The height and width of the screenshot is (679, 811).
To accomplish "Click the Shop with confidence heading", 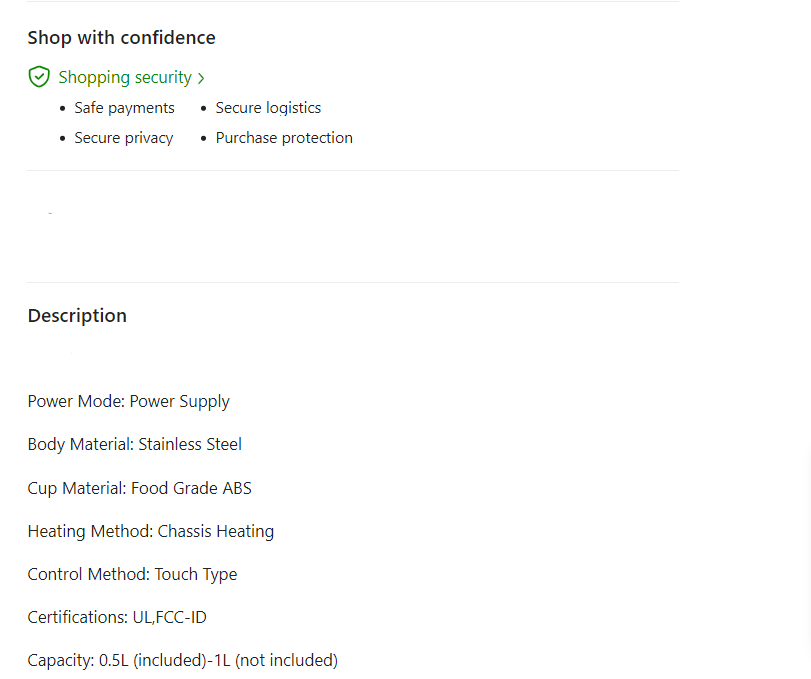I will [x=121, y=38].
